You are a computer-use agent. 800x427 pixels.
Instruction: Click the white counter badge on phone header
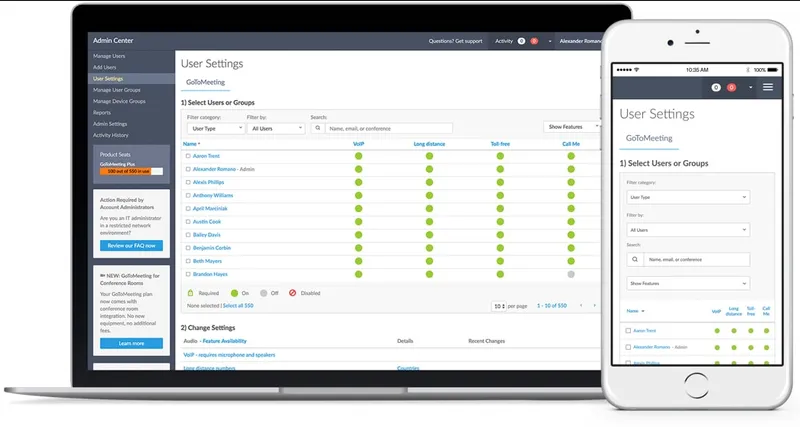click(716, 87)
